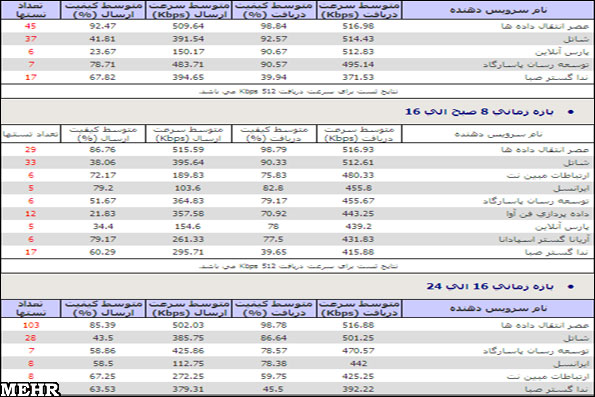Viewport: 595px width, 397px height.
Task: Select the average receive speed (Kbps) header in the top table
Action: (359, 10)
